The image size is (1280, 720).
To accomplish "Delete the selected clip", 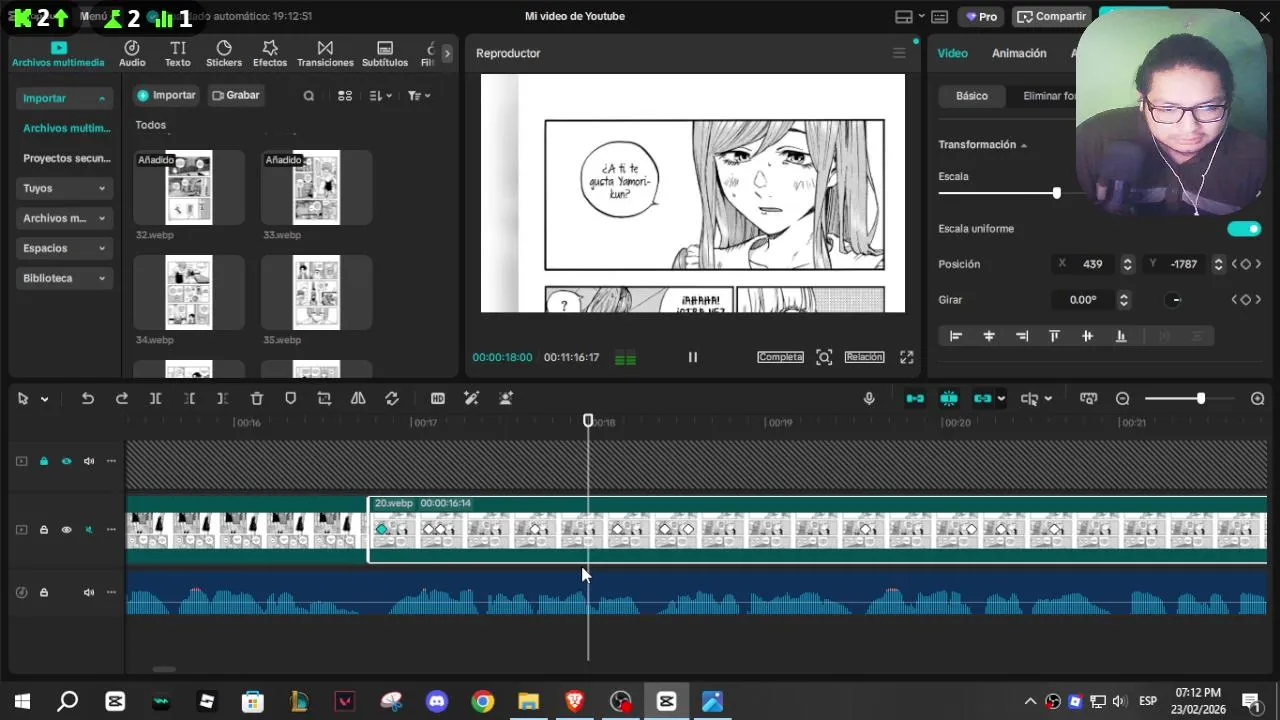I will tap(257, 398).
